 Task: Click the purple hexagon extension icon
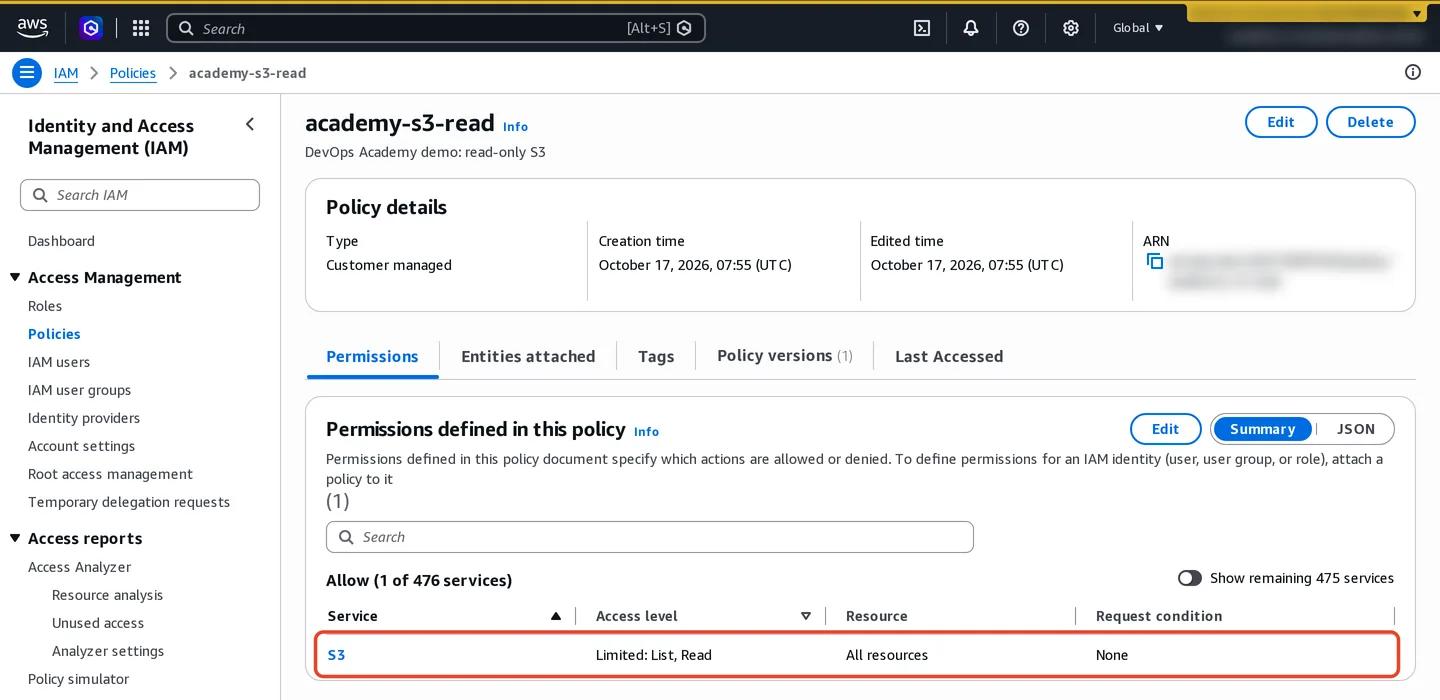click(92, 28)
